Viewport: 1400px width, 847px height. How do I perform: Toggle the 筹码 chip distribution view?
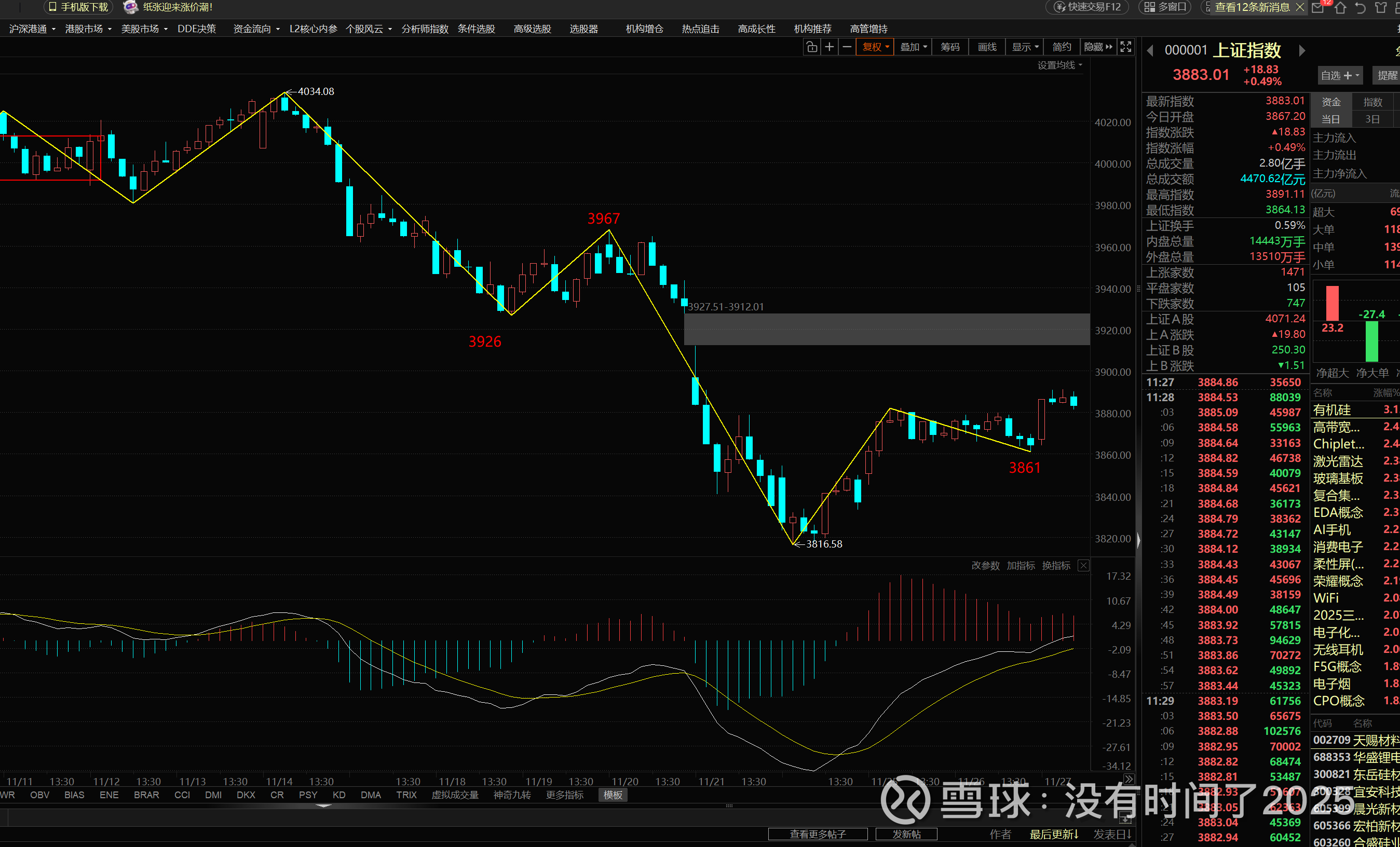pos(950,47)
